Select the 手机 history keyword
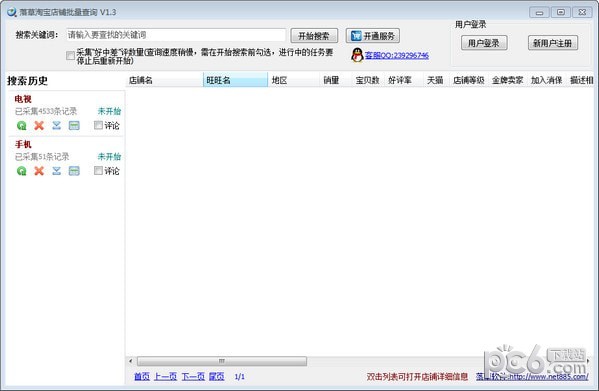 (23, 145)
